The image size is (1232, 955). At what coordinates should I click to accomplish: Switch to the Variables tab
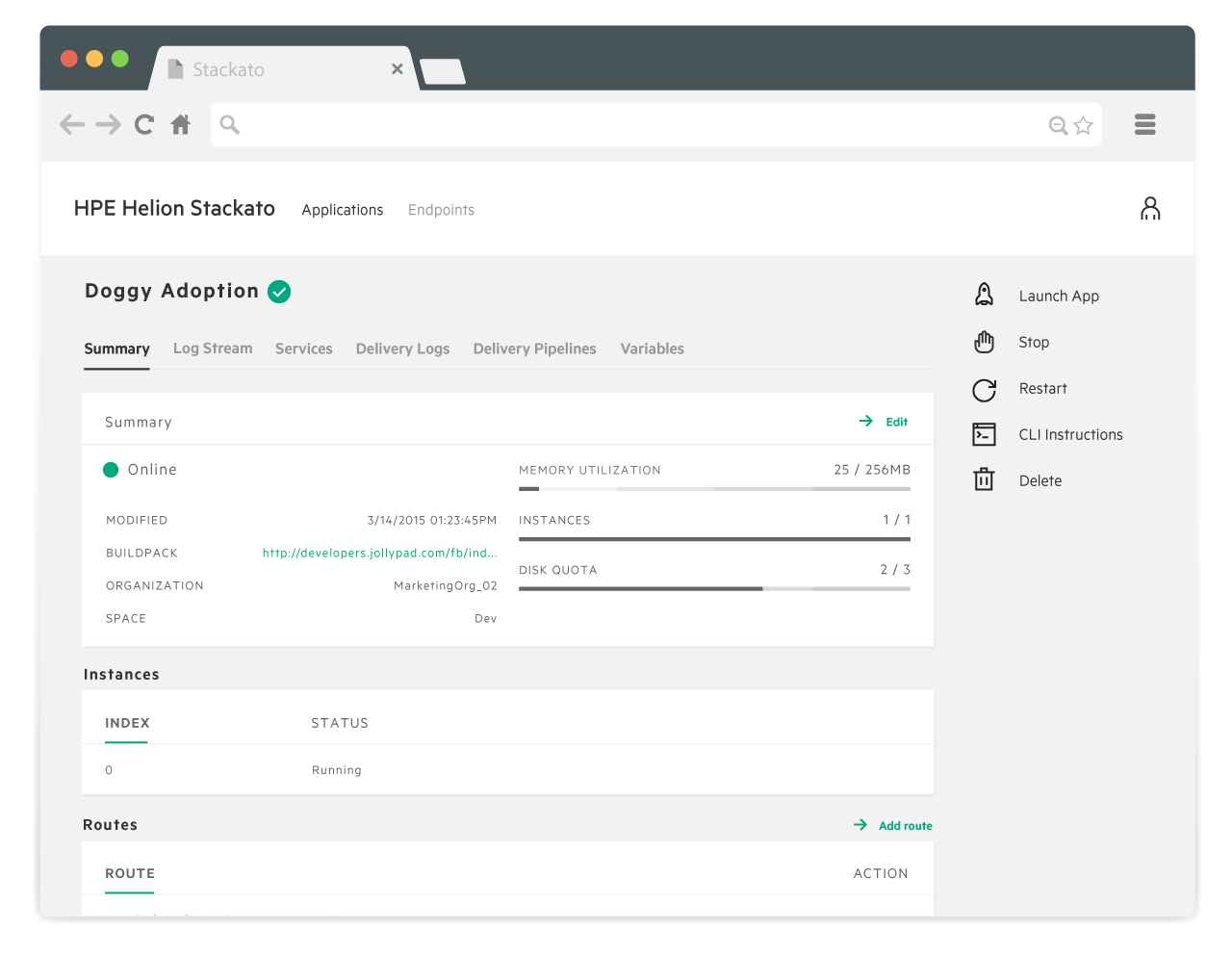coord(652,348)
